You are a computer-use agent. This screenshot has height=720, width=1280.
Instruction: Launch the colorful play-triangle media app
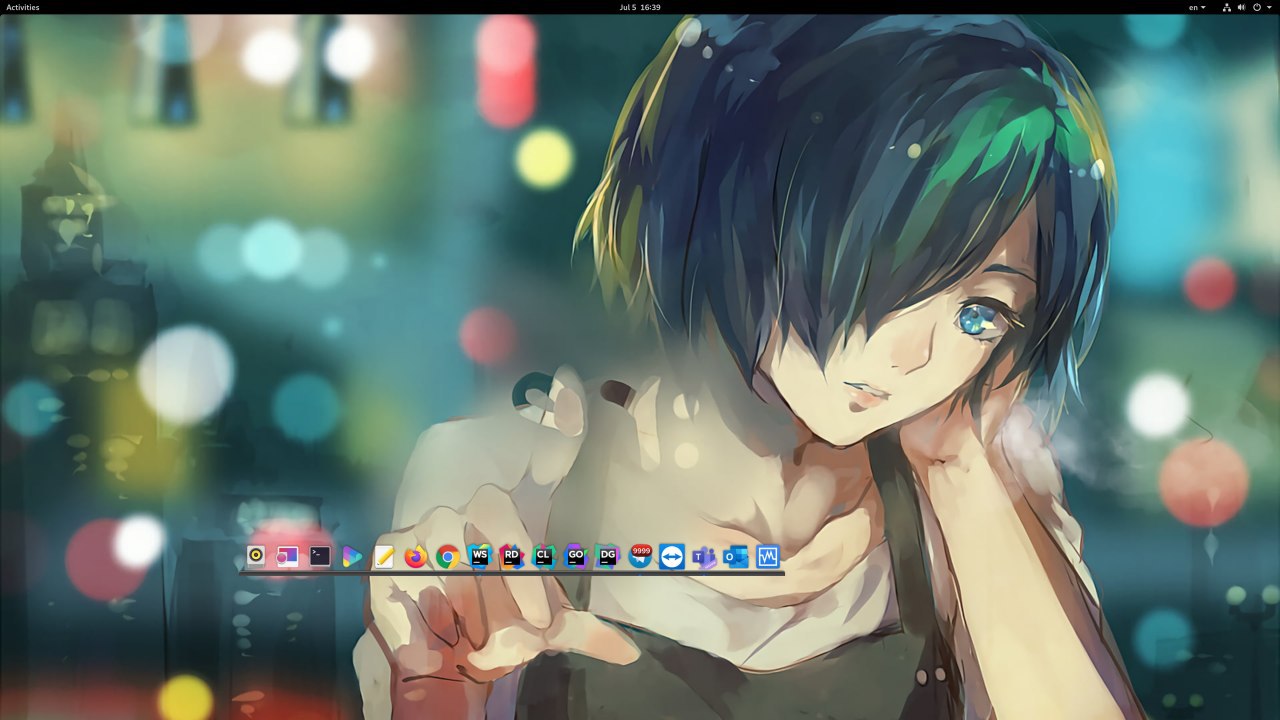352,556
